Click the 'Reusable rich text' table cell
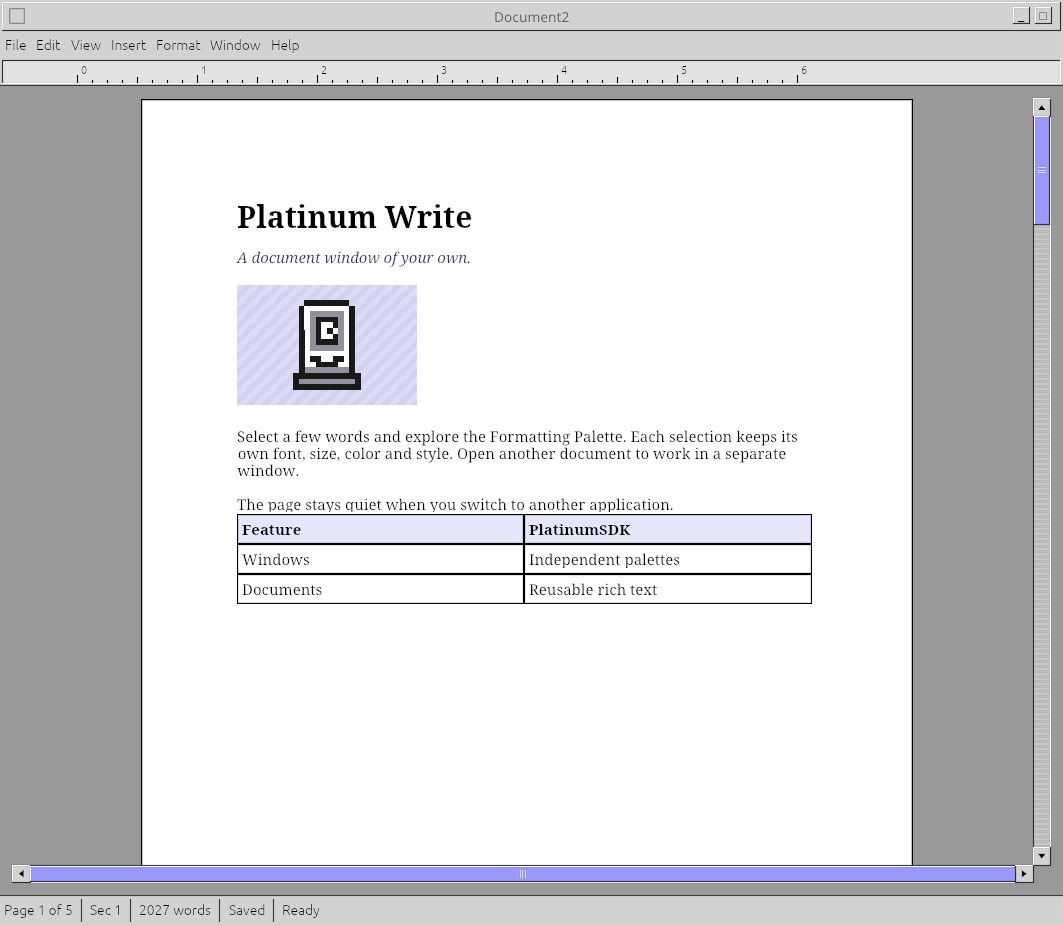The width and height of the screenshot is (1063, 925). [x=667, y=589]
